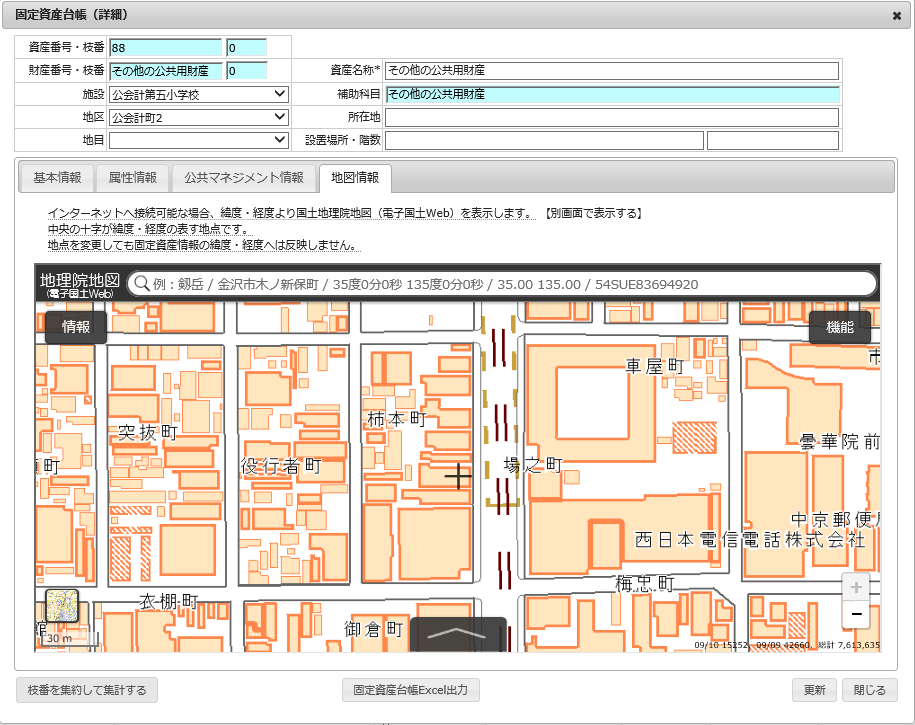
Task: Click the 突抜町 label on the map
Action: coord(148,433)
